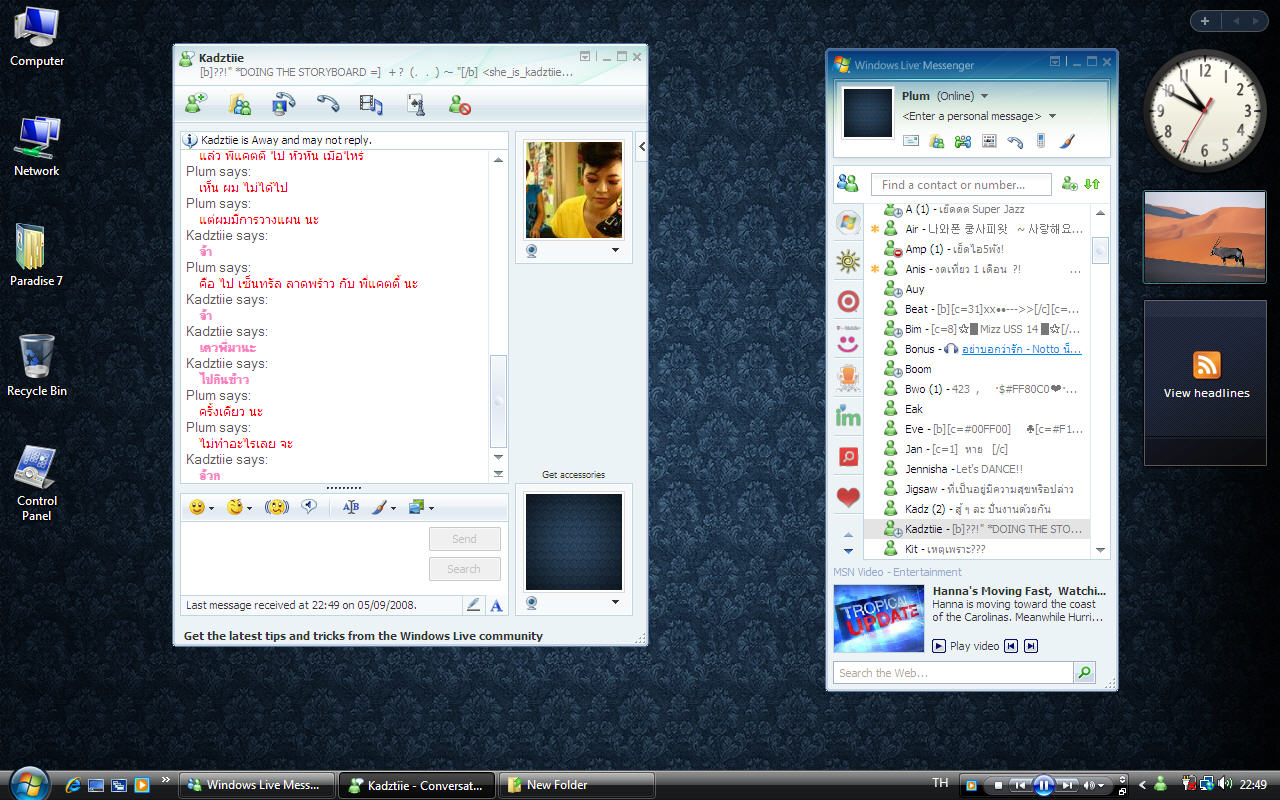Call Kadztiie using the phone handset icon
Viewport: 1280px width, 800px height.
tap(328, 103)
